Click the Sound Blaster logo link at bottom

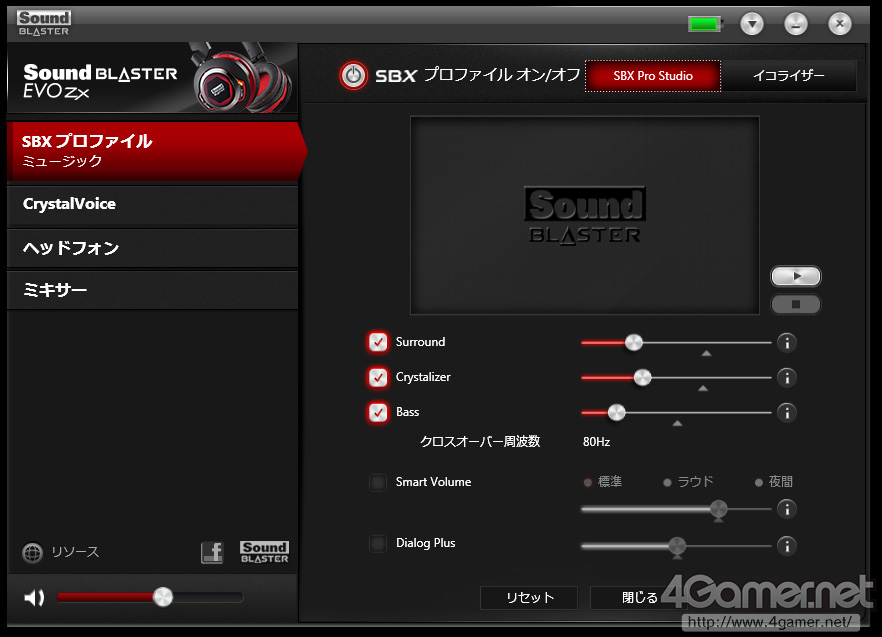point(264,552)
